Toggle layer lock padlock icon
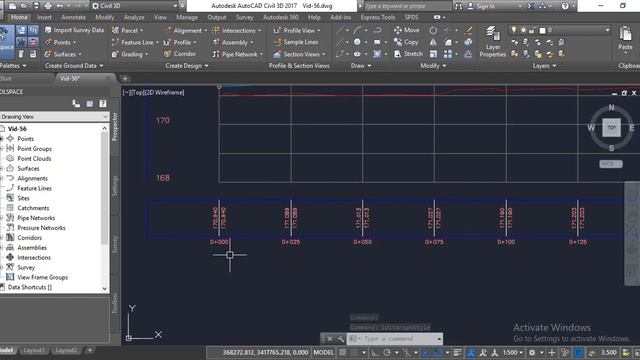Screen dimensions: 640x360 click(x=532, y=30)
